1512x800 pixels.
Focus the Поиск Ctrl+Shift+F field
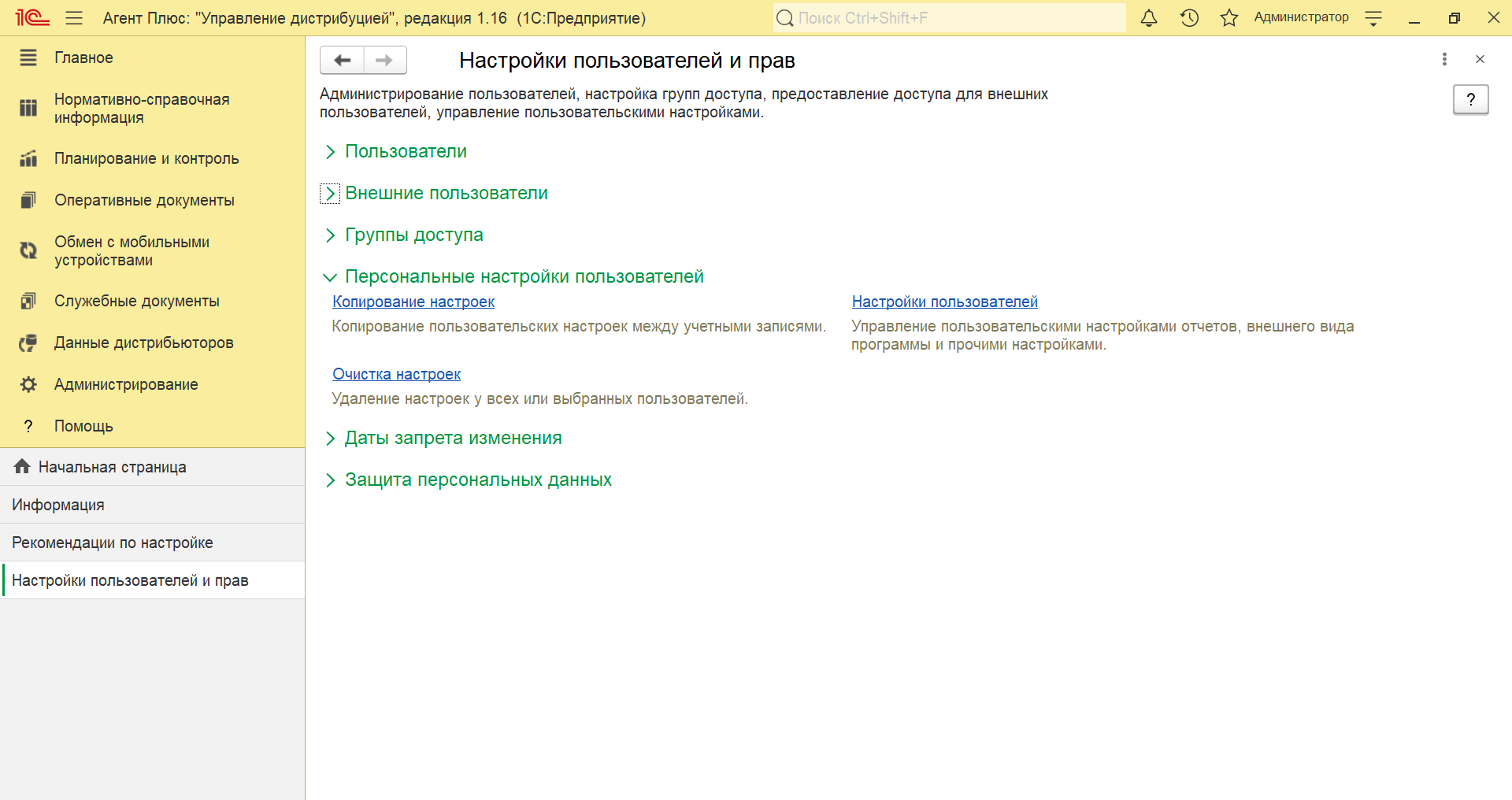949,18
